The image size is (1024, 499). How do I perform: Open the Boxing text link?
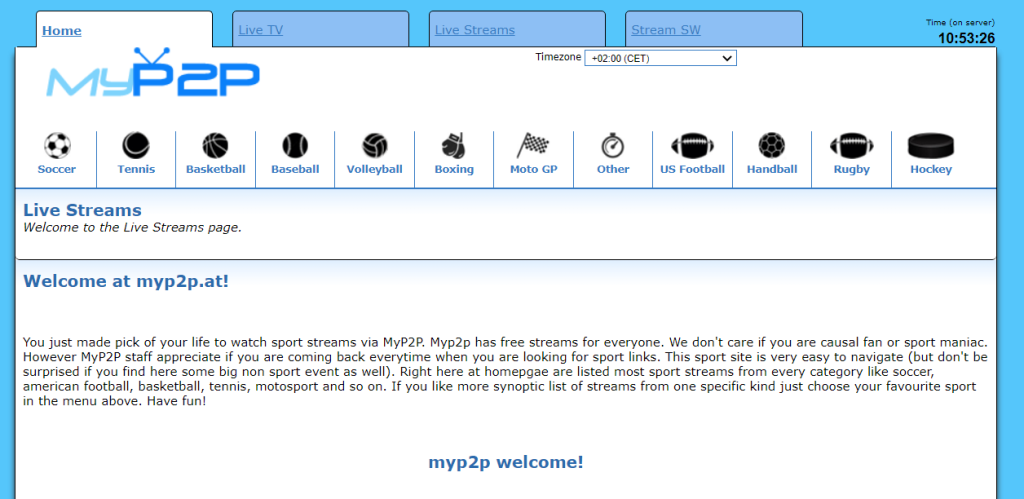click(x=454, y=169)
